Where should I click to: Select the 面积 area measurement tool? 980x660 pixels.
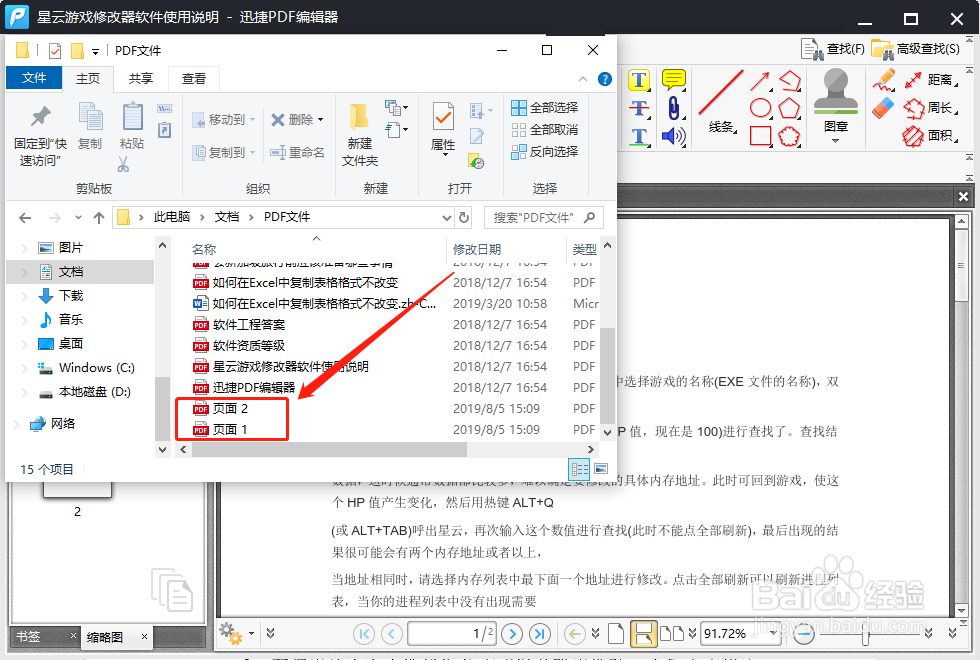(x=939, y=136)
